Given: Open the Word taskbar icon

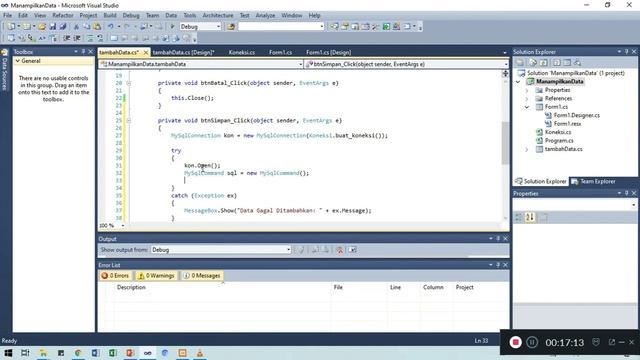Looking at the screenshot, I should tap(96, 353).
